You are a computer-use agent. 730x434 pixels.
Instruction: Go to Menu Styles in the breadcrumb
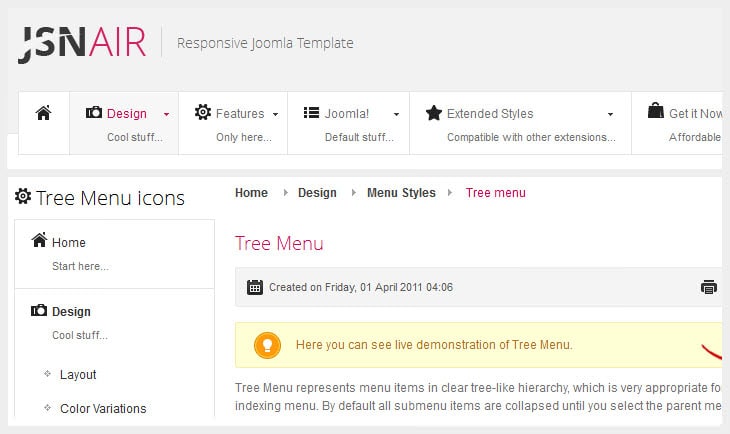point(401,193)
